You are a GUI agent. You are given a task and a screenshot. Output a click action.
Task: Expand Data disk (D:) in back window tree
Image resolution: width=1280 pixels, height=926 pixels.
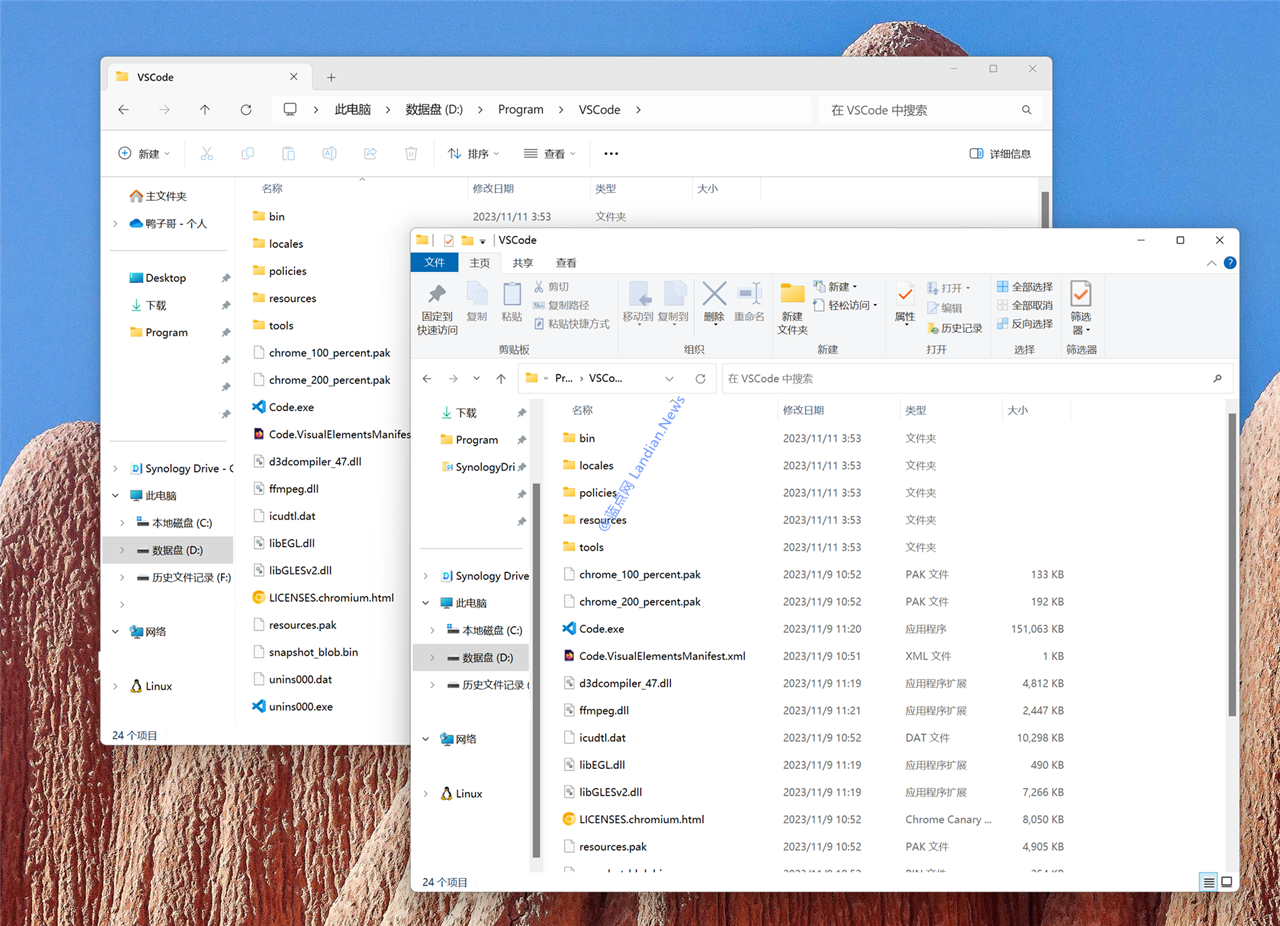(122, 550)
